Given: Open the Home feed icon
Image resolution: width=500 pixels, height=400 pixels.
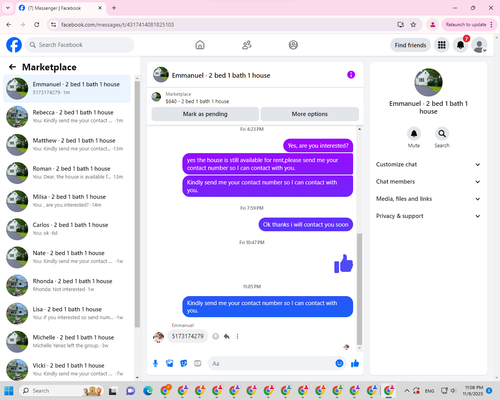Looking at the screenshot, I should pos(200,45).
